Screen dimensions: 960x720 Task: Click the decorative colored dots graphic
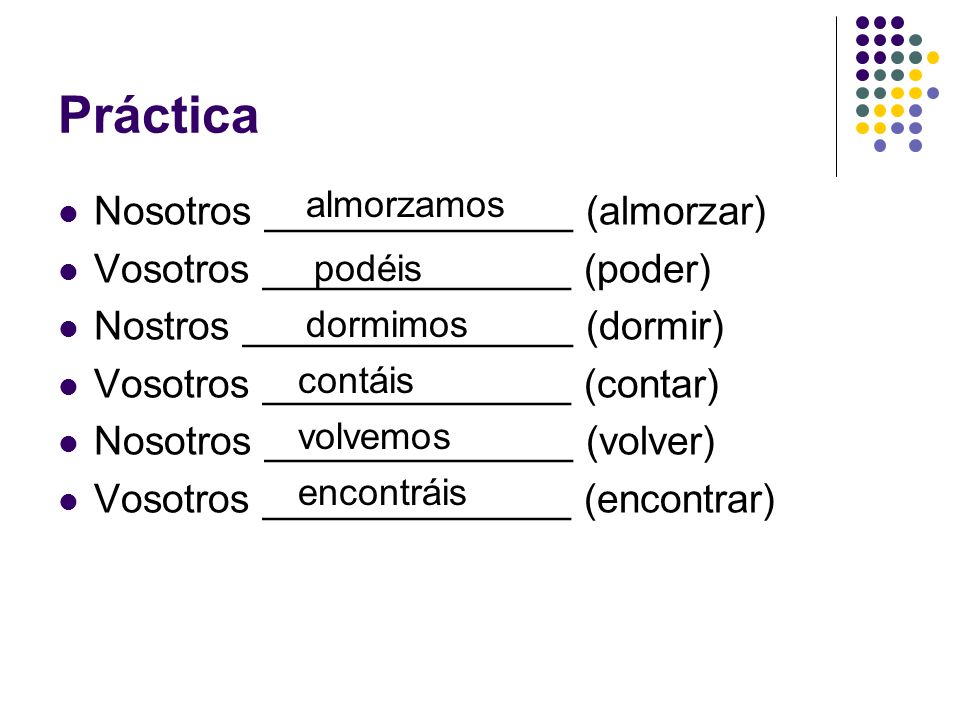click(897, 84)
